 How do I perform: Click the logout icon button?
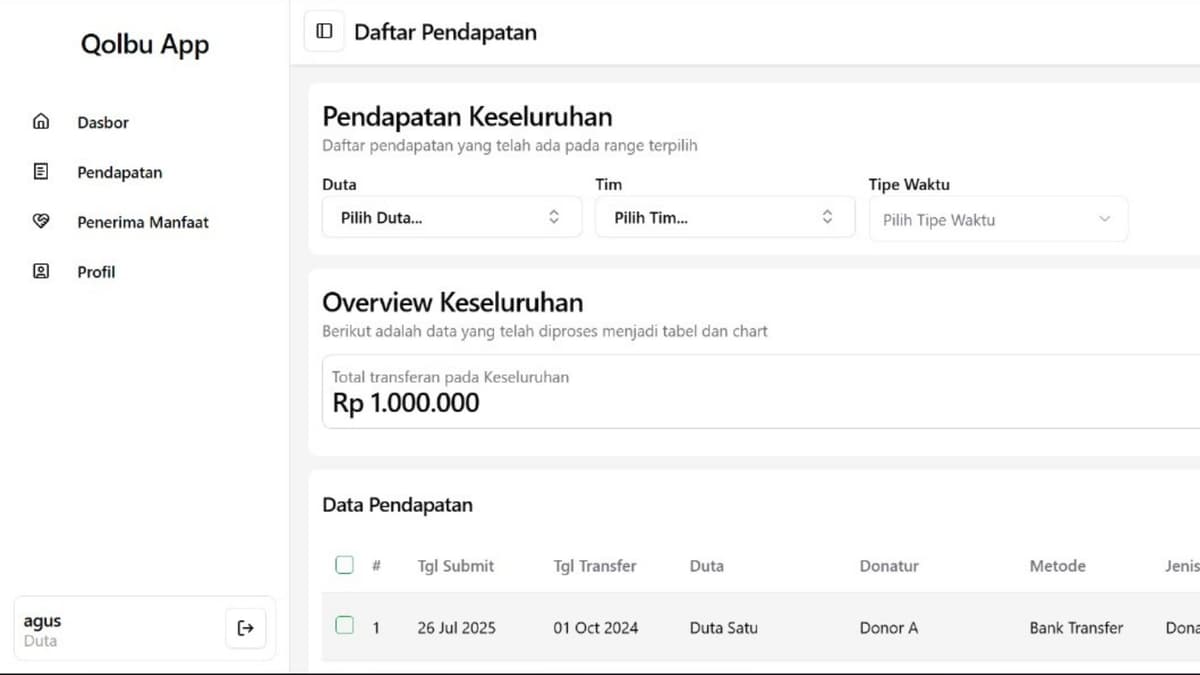click(246, 628)
